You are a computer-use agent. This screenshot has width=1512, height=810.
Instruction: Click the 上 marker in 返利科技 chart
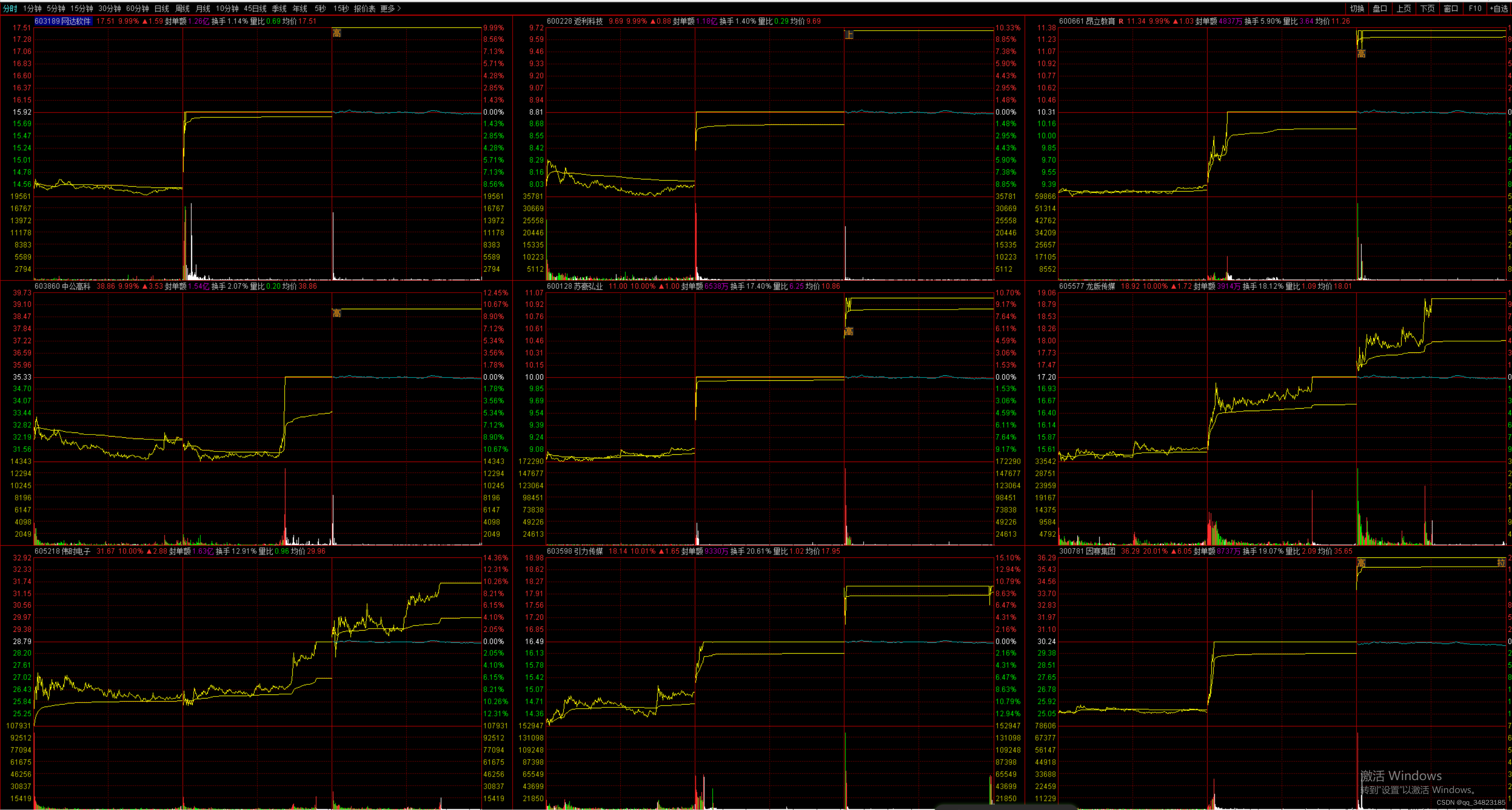[849, 35]
